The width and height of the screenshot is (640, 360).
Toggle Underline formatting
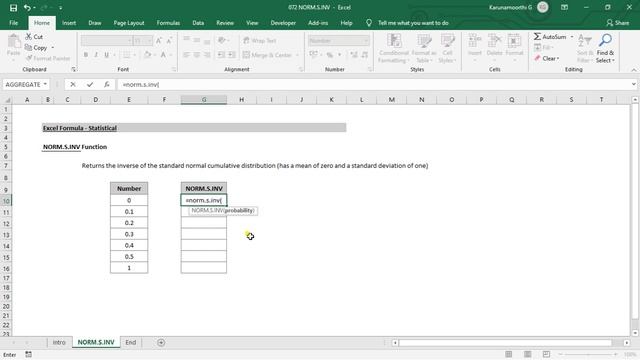(107, 55)
